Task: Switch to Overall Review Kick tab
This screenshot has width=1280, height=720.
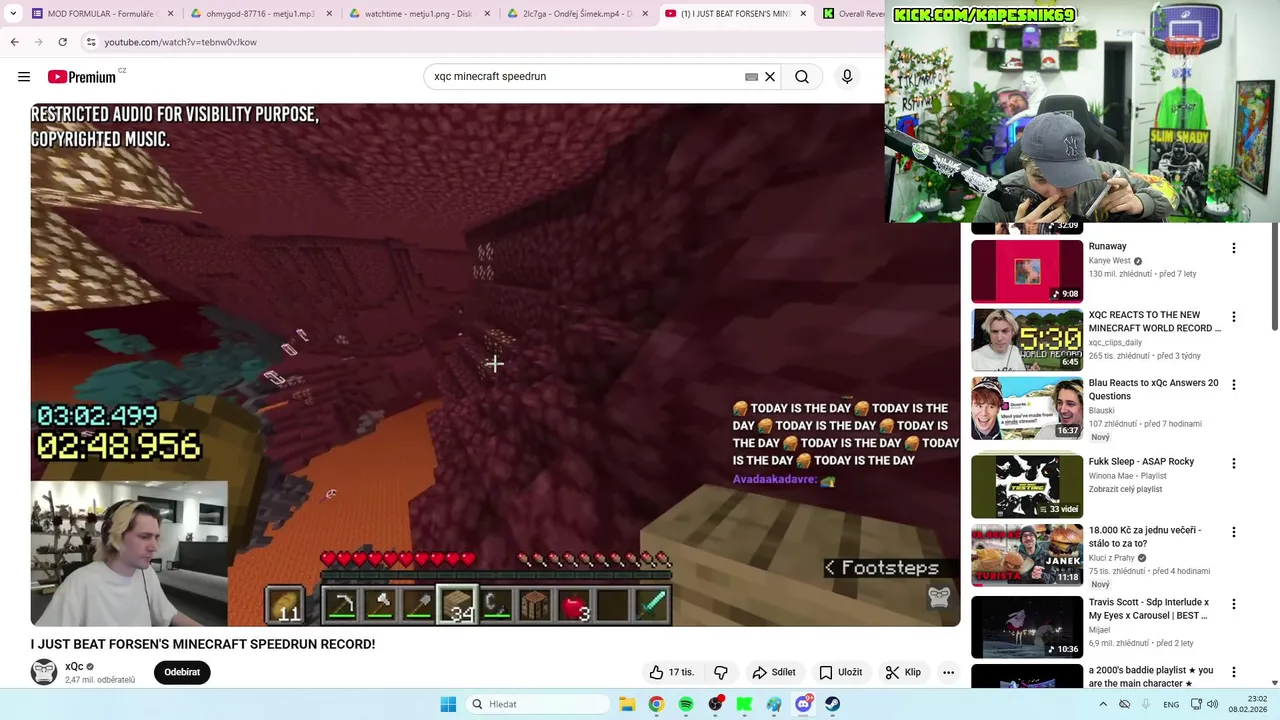Action: [x=852, y=14]
